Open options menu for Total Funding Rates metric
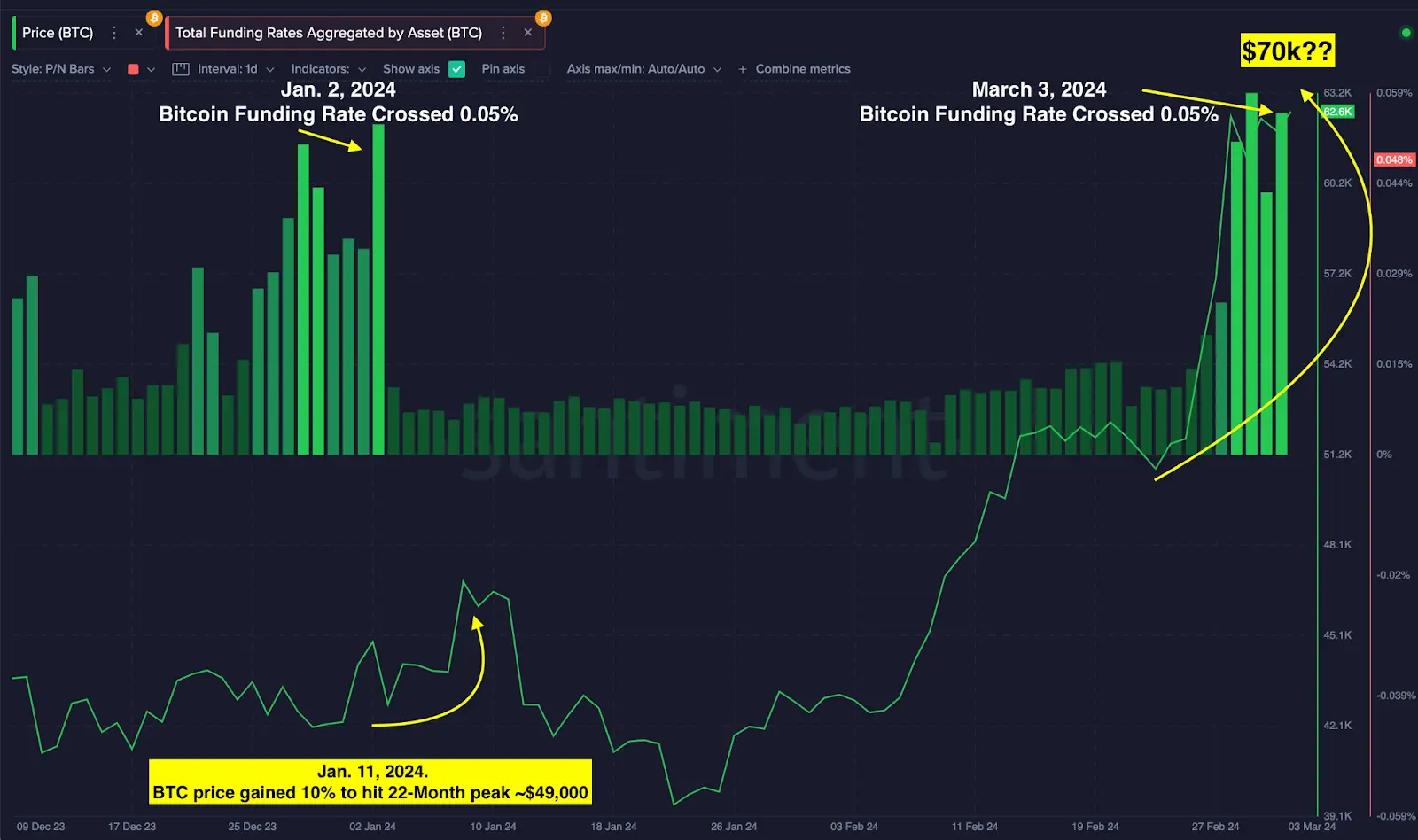Image resolution: width=1418 pixels, height=840 pixels. (503, 32)
